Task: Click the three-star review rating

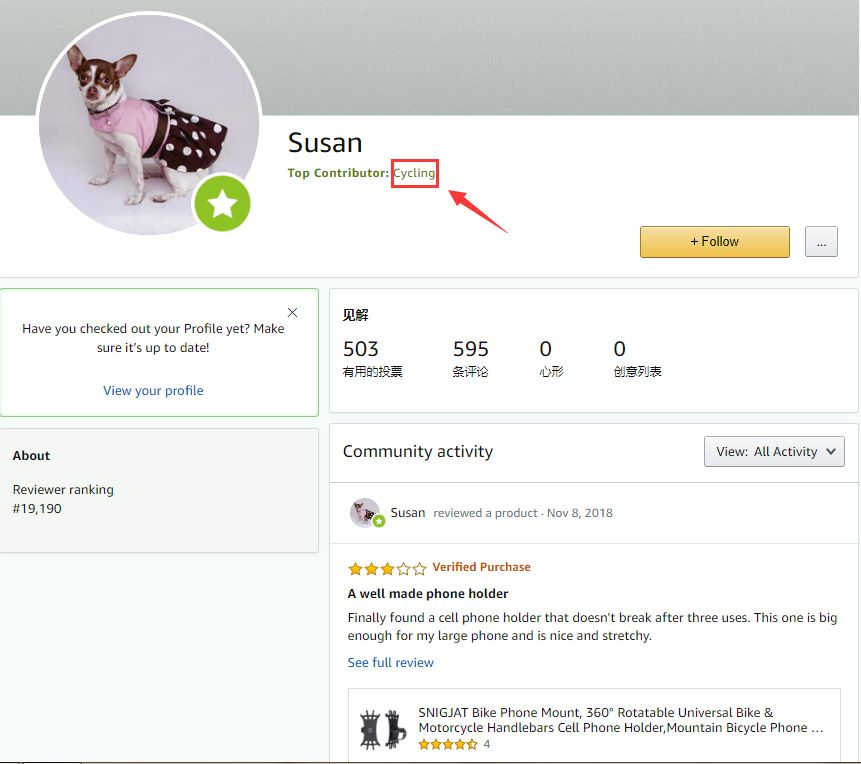Action: (x=387, y=568)
